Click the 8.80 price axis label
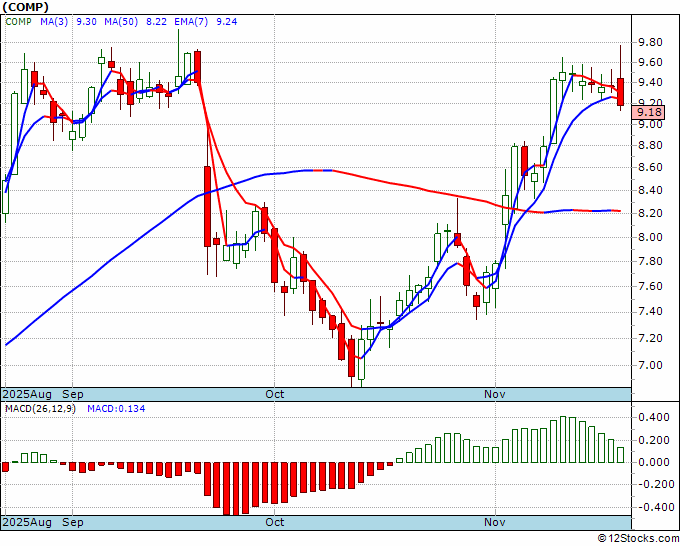 [650, 145]
